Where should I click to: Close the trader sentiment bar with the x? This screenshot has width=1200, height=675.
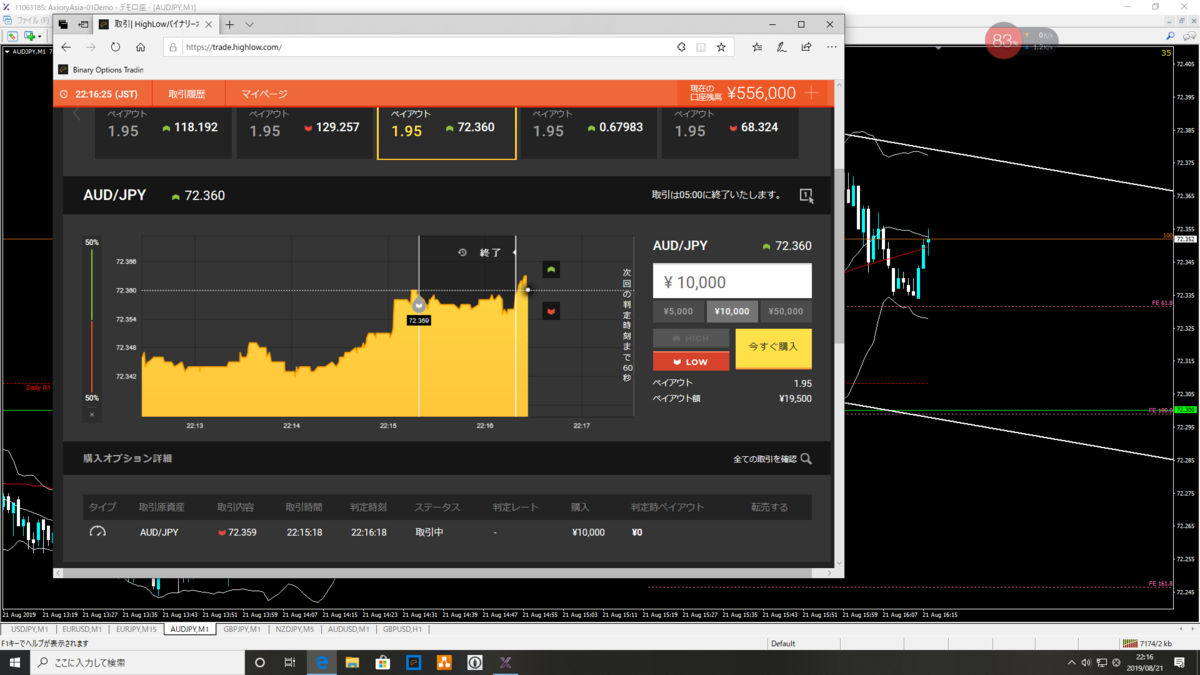[92, 414]
